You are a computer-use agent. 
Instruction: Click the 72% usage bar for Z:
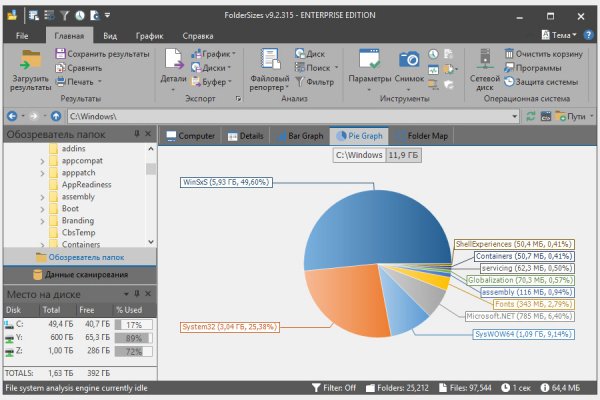pos(134,351)
